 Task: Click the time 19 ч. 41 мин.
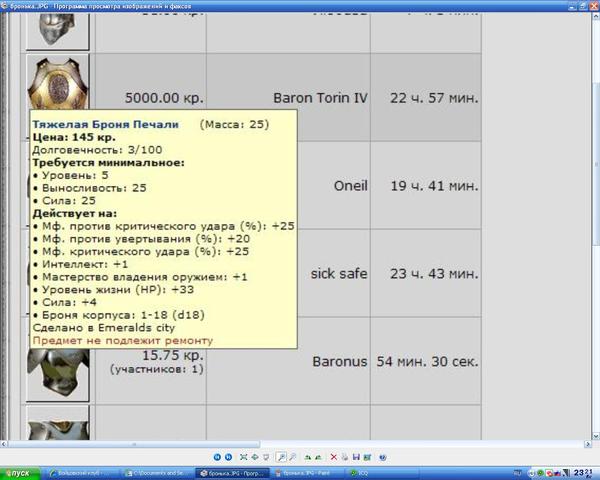coord(434,186)
